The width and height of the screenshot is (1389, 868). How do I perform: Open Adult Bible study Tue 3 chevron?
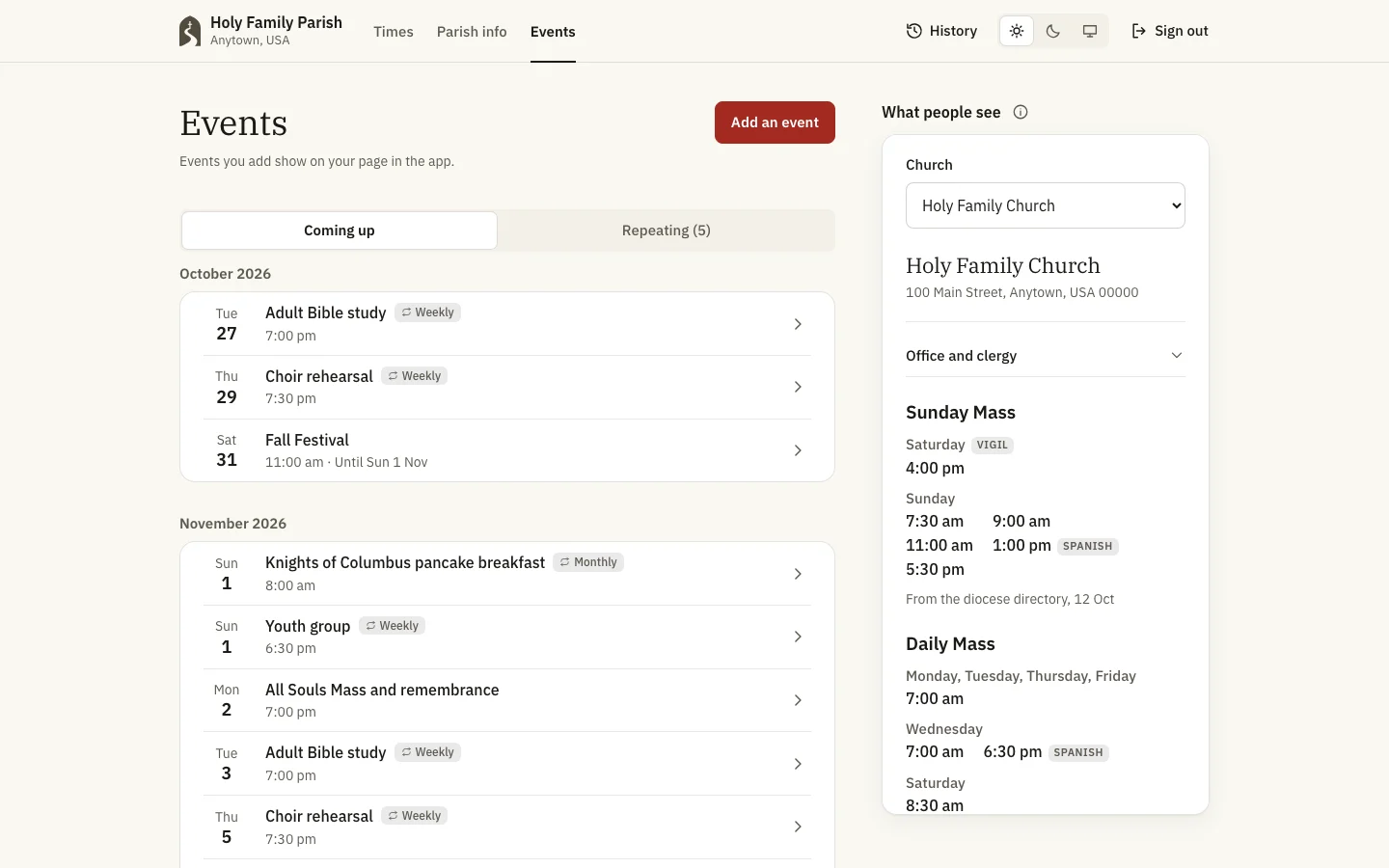click(x=798, y=764)
